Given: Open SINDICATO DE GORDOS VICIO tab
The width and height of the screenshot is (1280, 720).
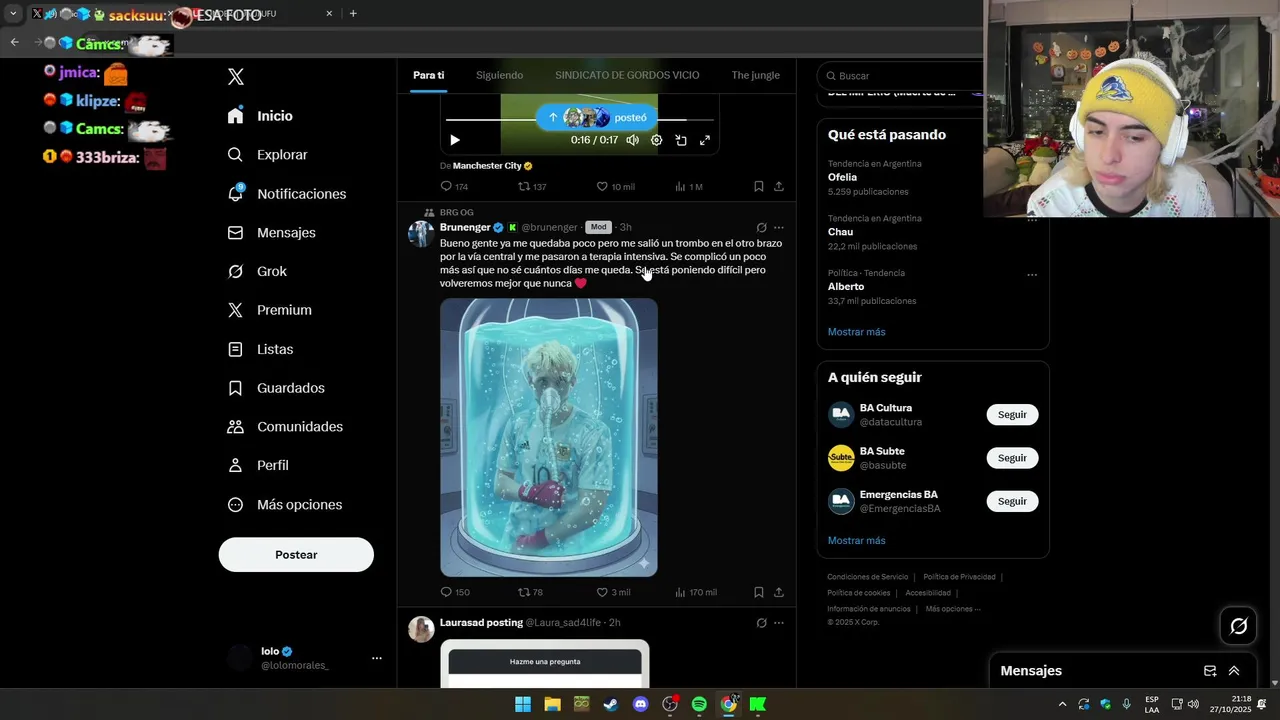Looking at the screenshot, I should click(x=627, y=75).
